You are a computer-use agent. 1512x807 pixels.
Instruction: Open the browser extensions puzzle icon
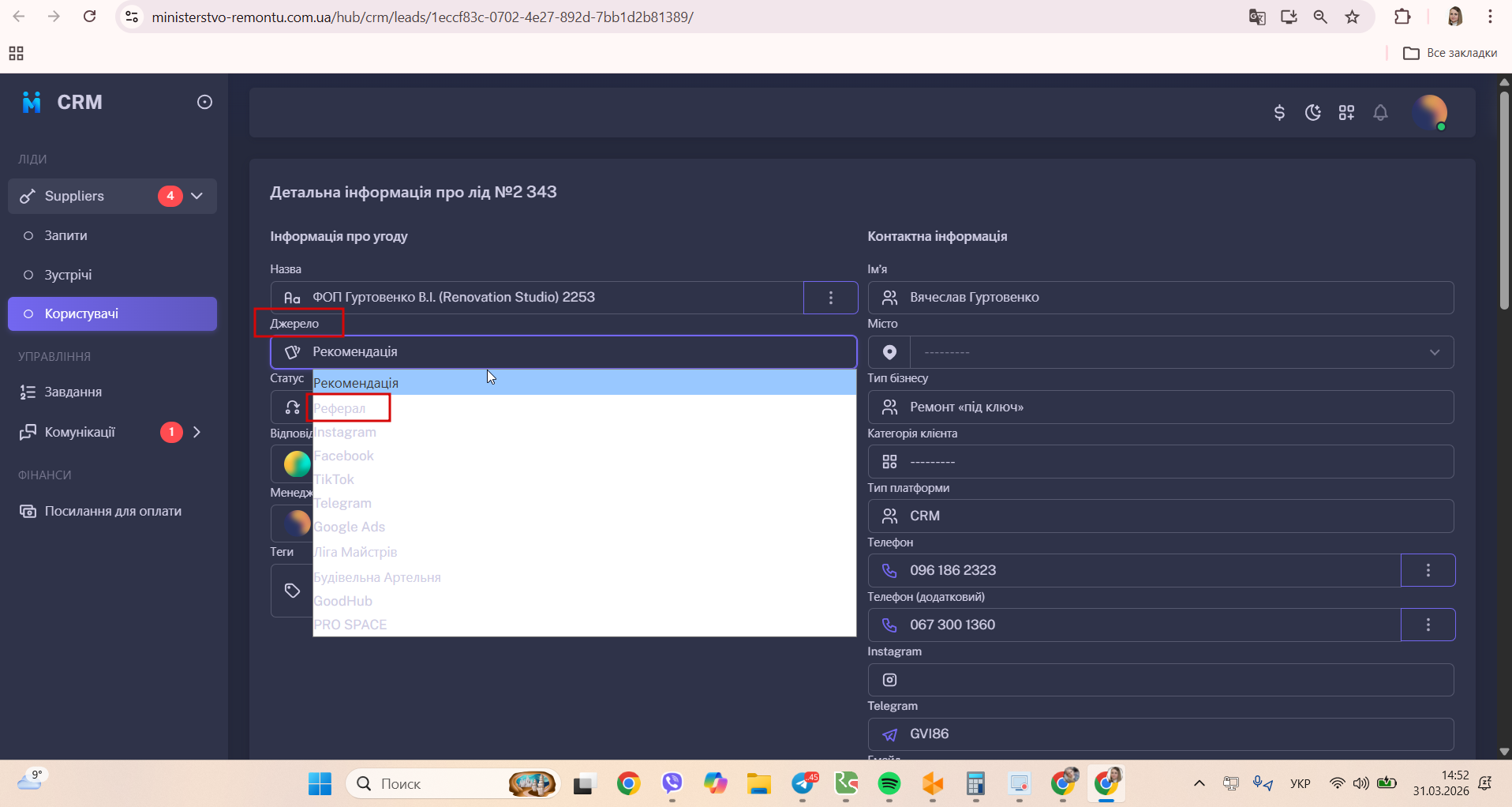click(1402, 17)
